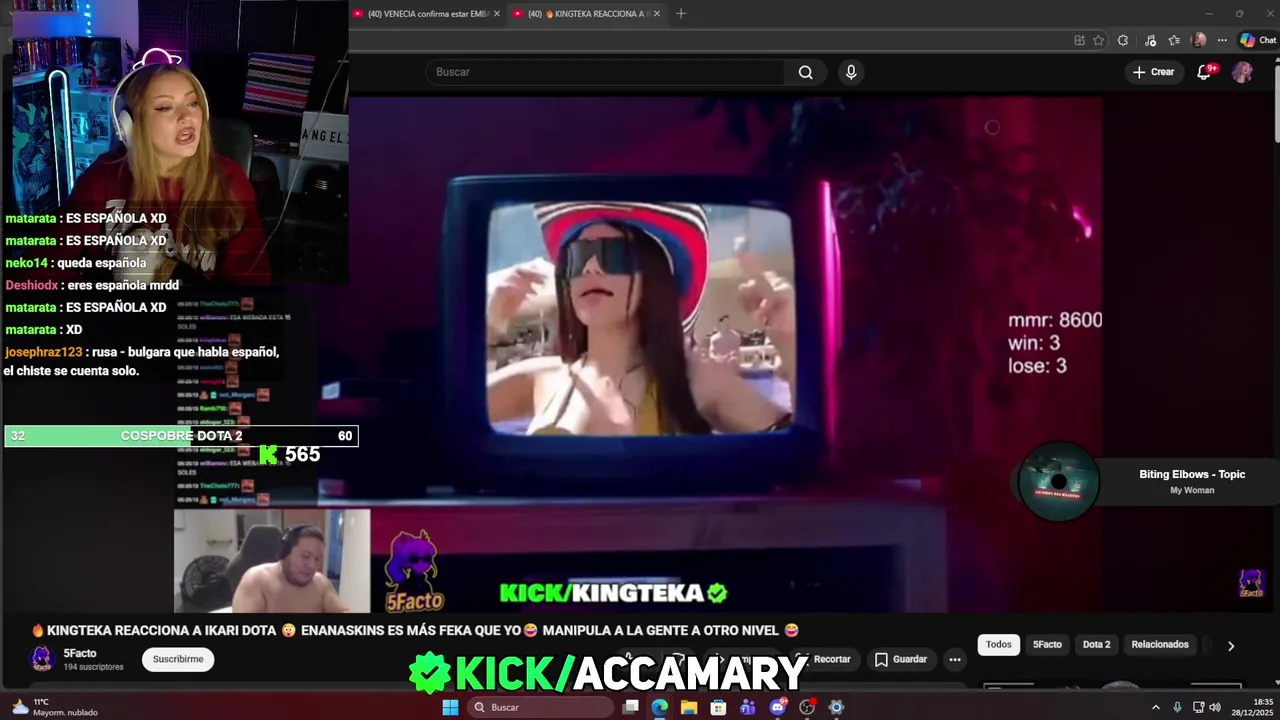The width and height of the screenshot is (1280, 720).
Task: Select Dota 2 filter chip
Action: tap(1096, 645)
